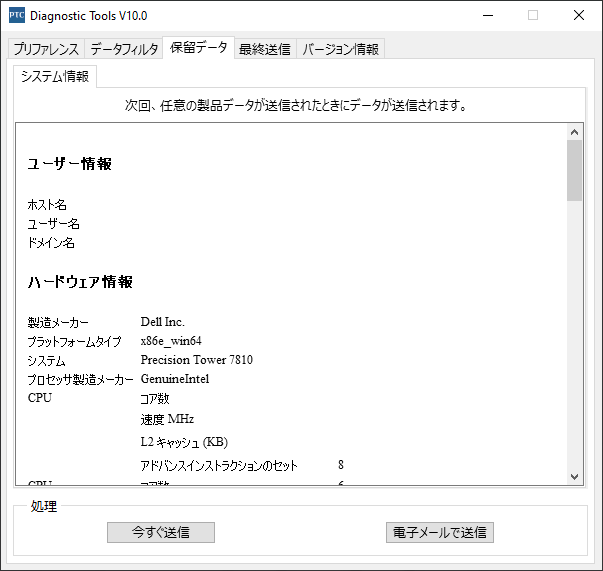Click the 速度 MHz label
Image resolution: width=603 pixels, height=571 pixels.
(x=167, y=419)
